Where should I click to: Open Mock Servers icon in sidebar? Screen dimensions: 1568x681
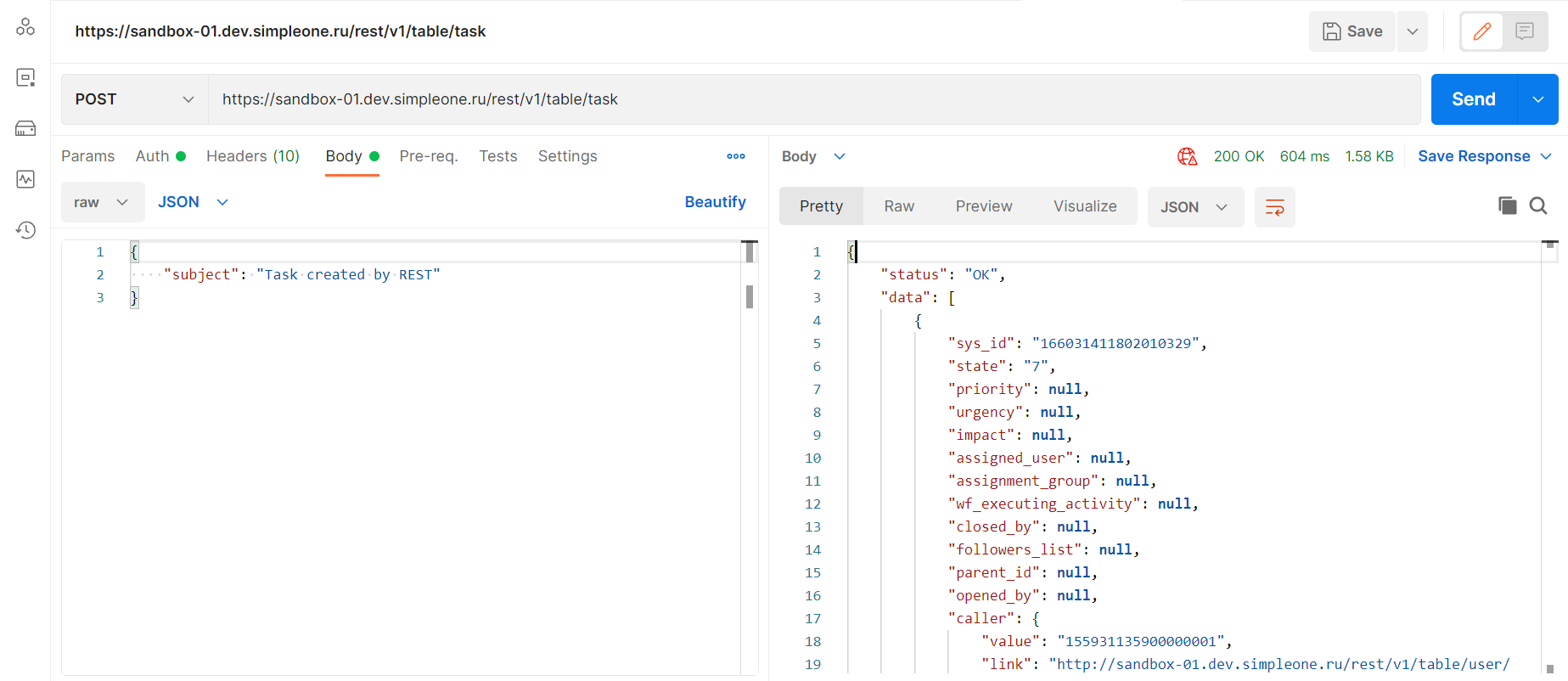(25, 128)
